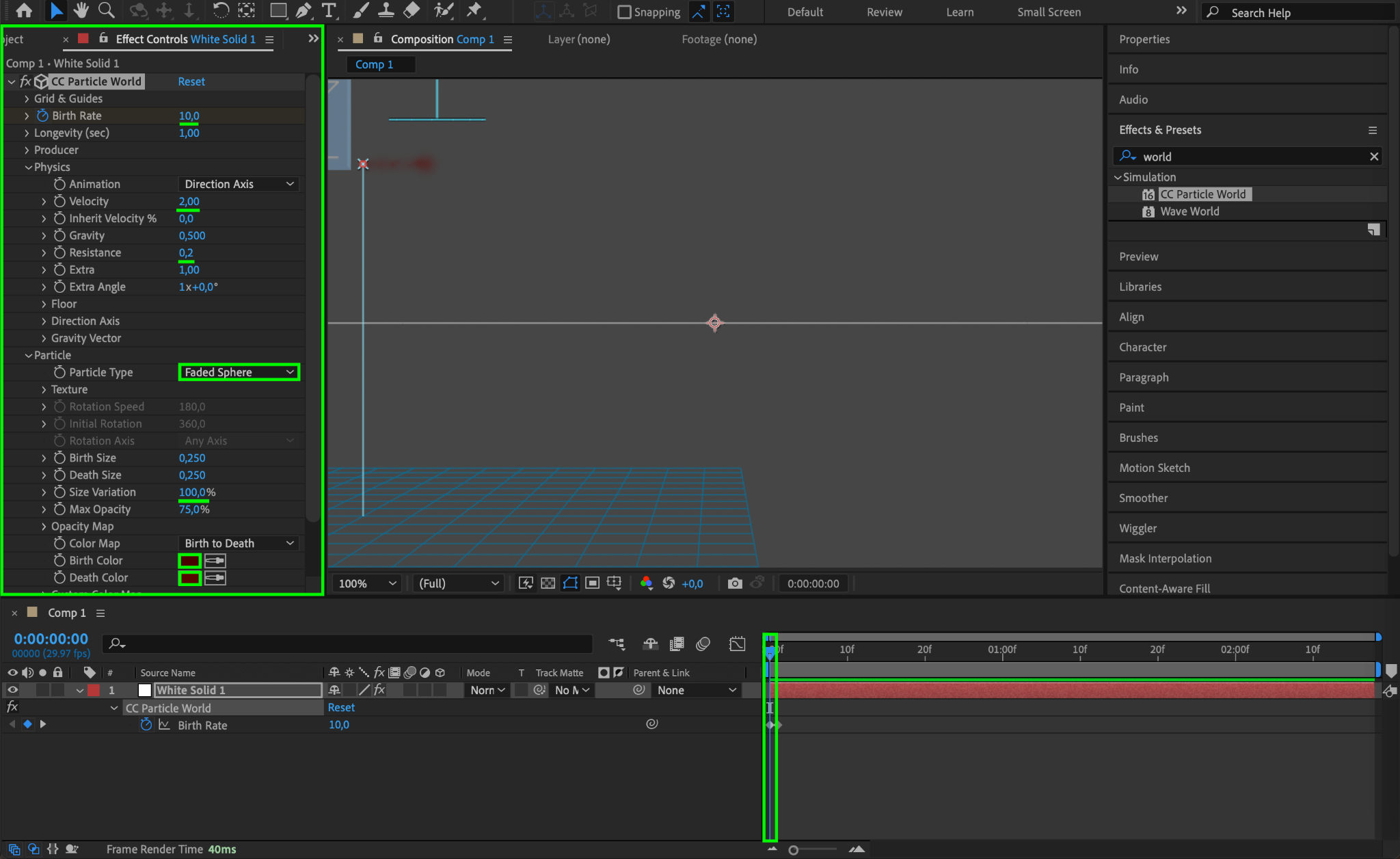Select the Zoom tool in toolbar

coord(106,10)
